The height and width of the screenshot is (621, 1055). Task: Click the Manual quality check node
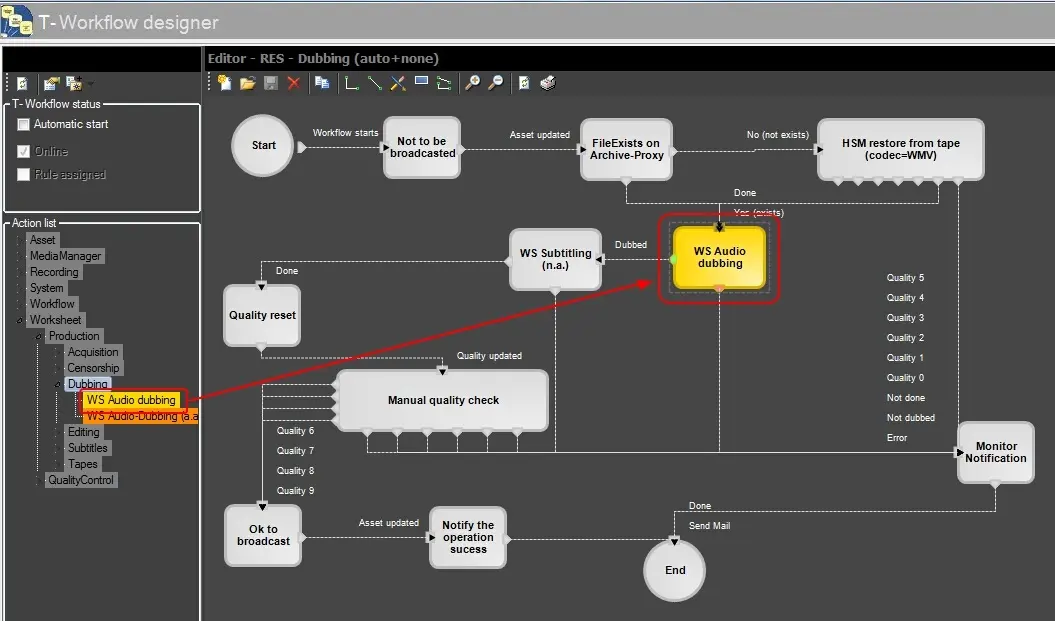pyautogui.click(x=443, y=400)
